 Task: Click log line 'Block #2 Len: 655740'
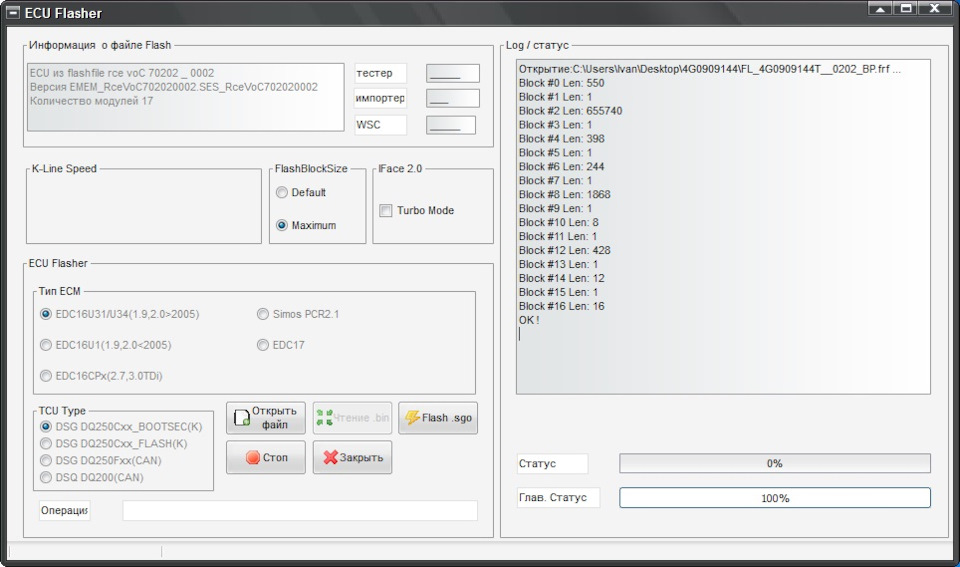click(570, 111)
